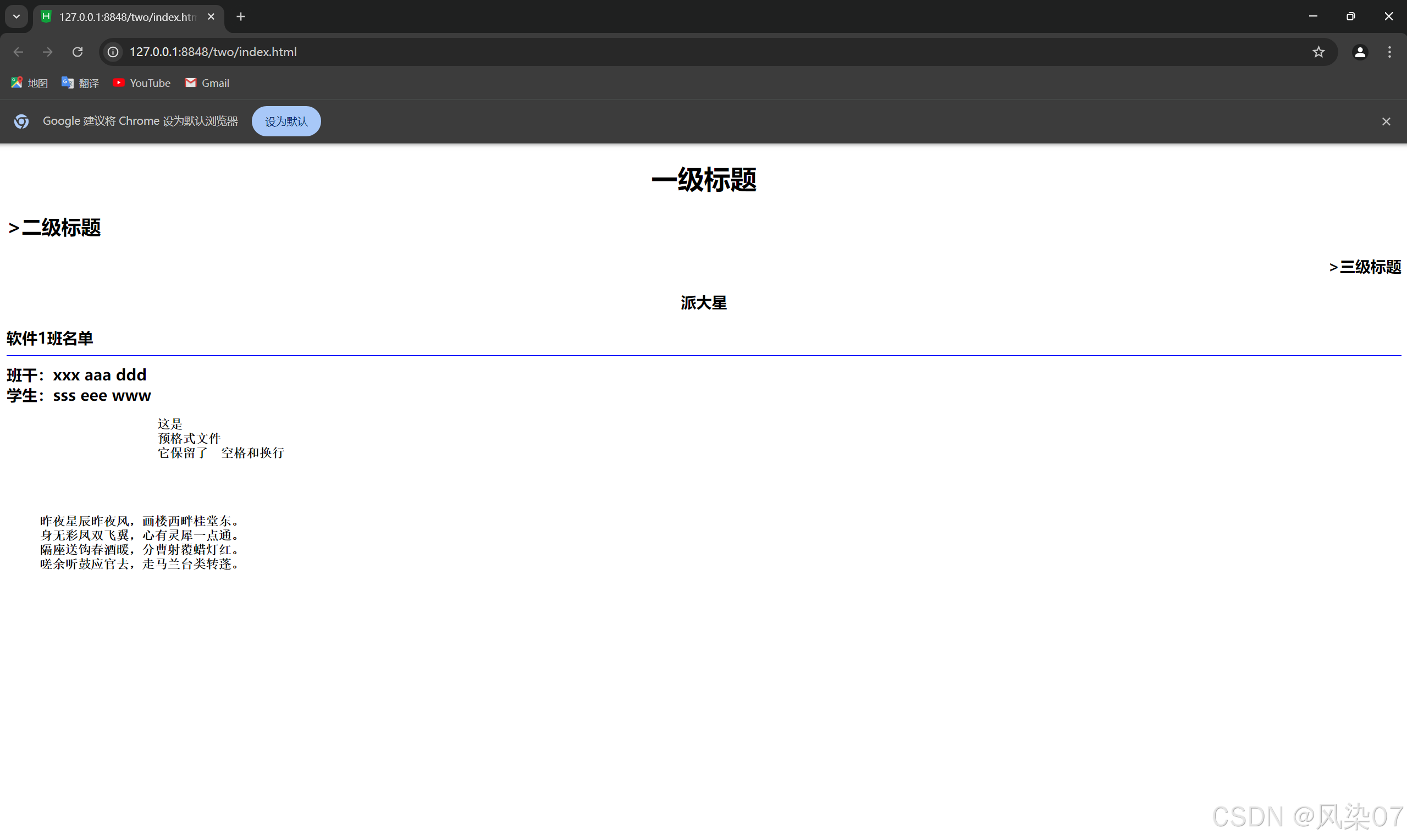This screenshot has height=840, width=1407.
Task: Open the YouTube bookmark
Action: click(141, 83)
